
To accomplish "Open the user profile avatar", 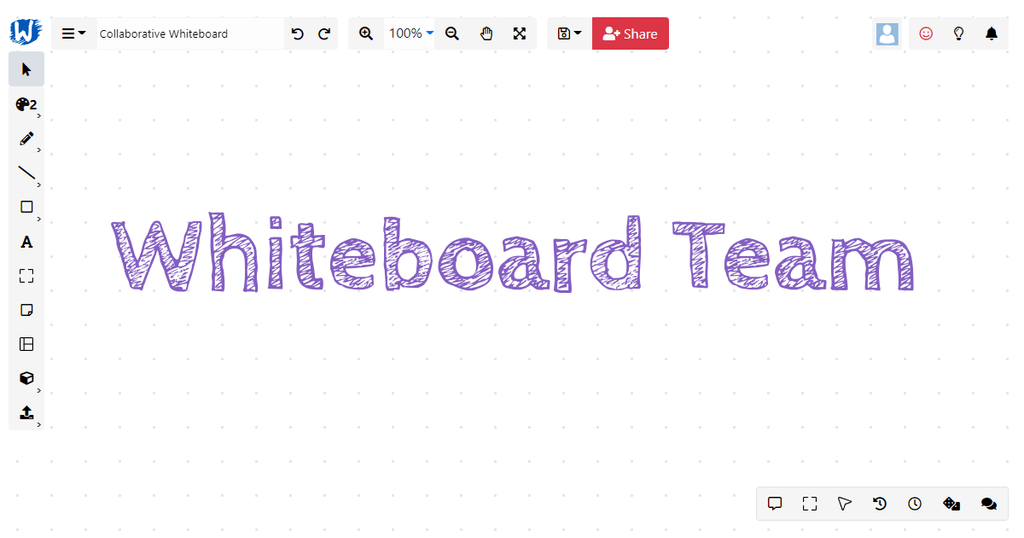I will click(x=887, y=33).
